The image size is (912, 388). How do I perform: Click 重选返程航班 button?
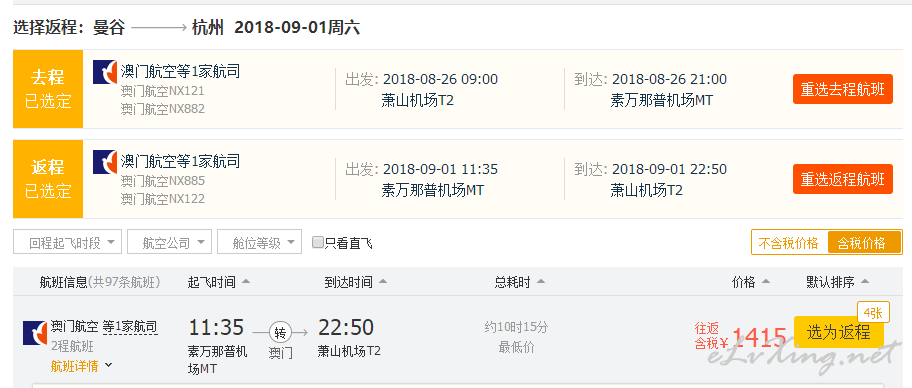tap(843, 179)
